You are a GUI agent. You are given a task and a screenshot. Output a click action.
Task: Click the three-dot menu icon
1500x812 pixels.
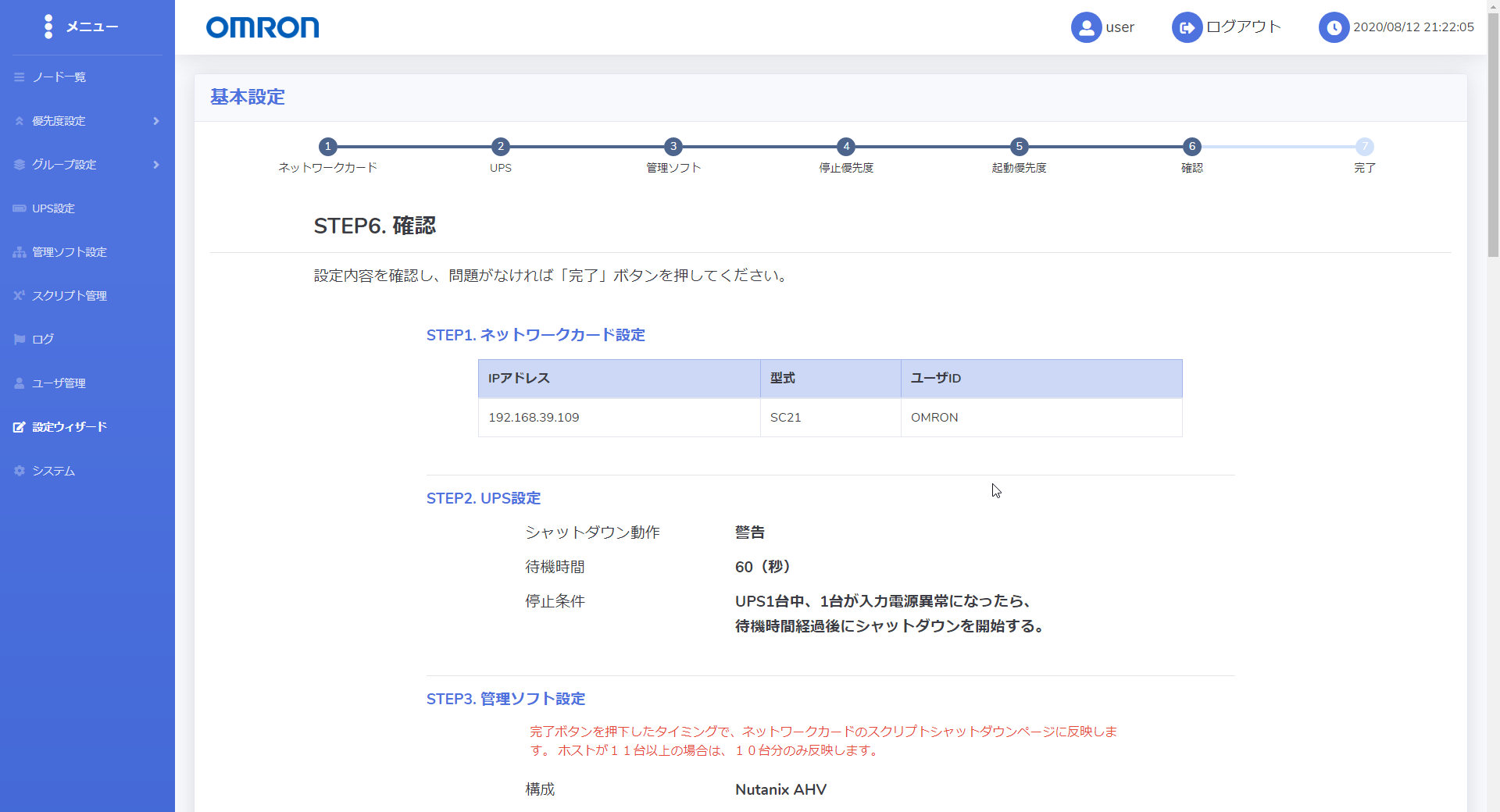tap(48, 27)
